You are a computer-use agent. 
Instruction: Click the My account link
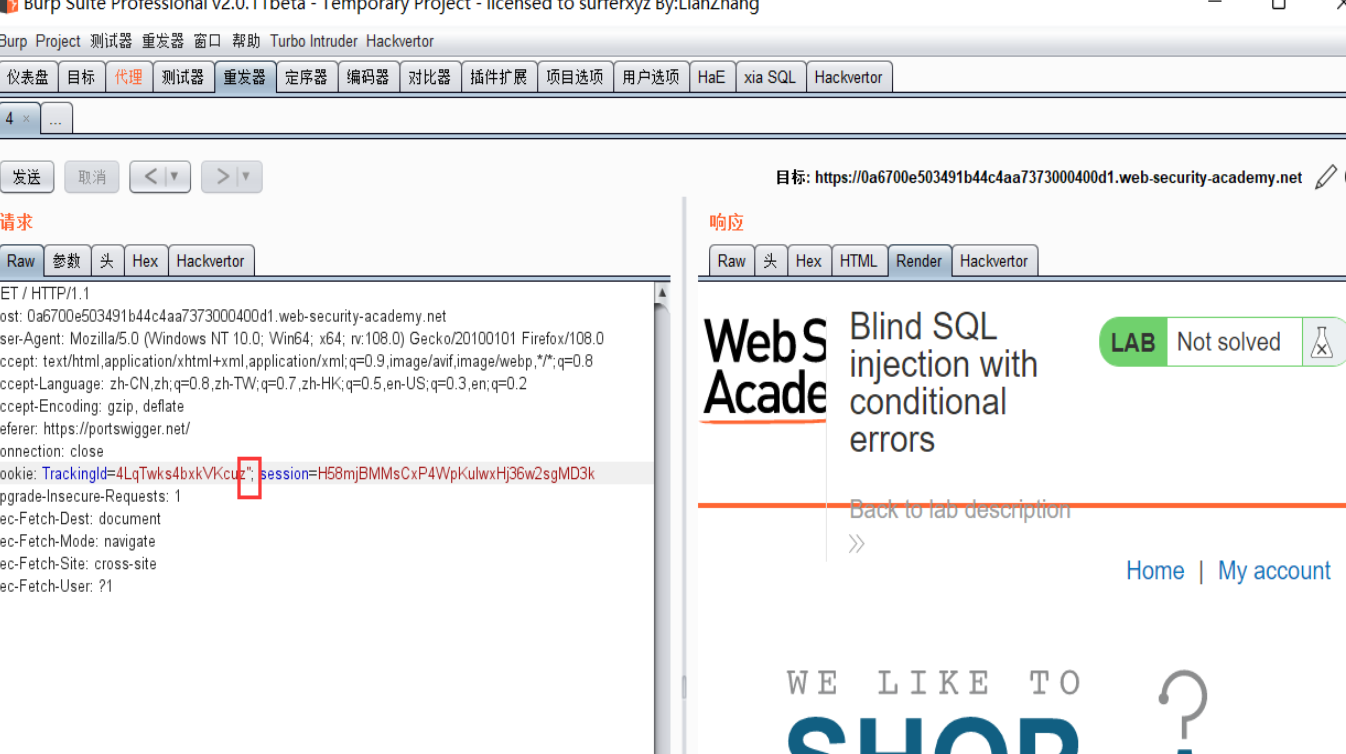[1274, 571]
